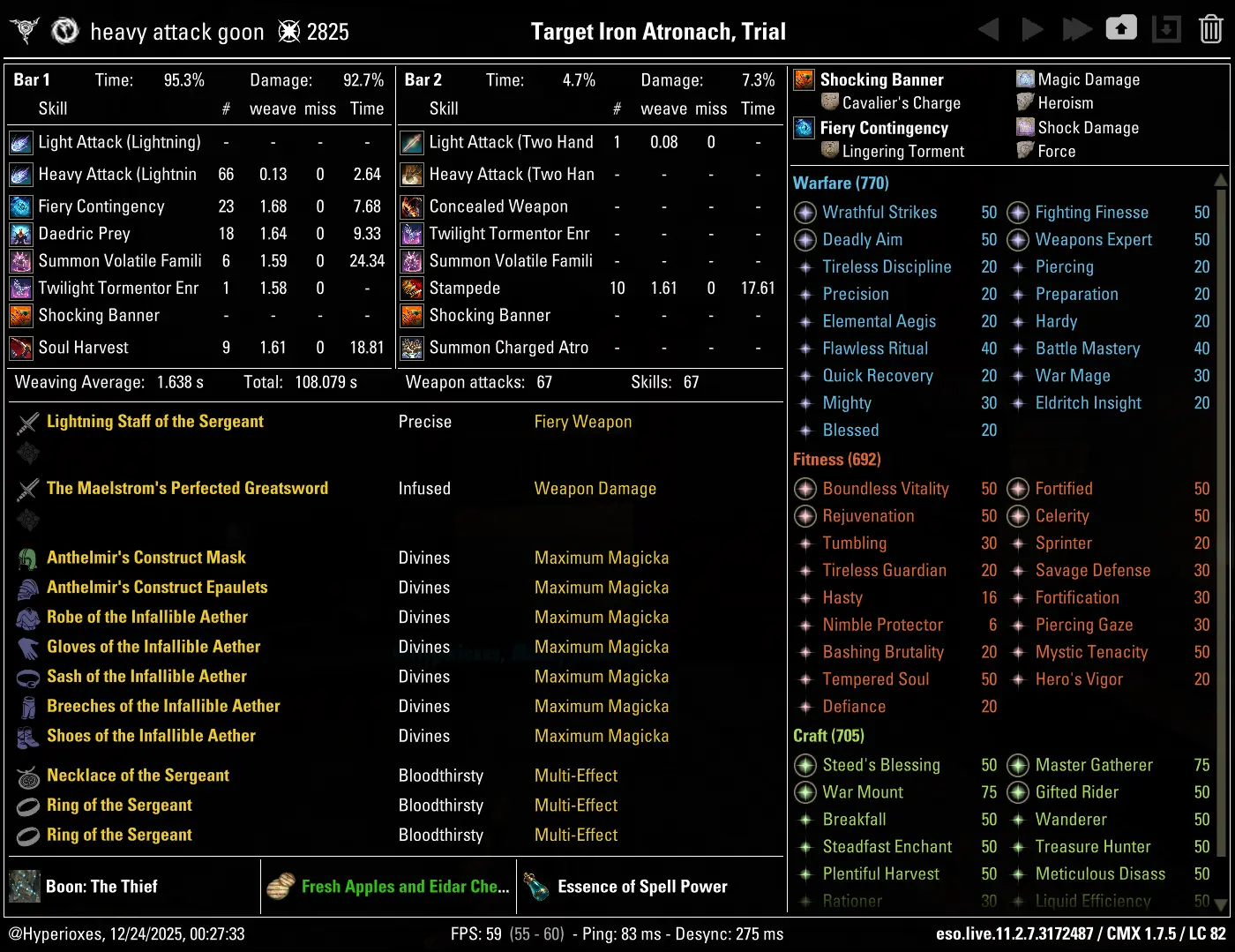Jump to latest fight with double arrow
The width and height of the screenshot is (1235, 952).
[x=1076, y=30]
